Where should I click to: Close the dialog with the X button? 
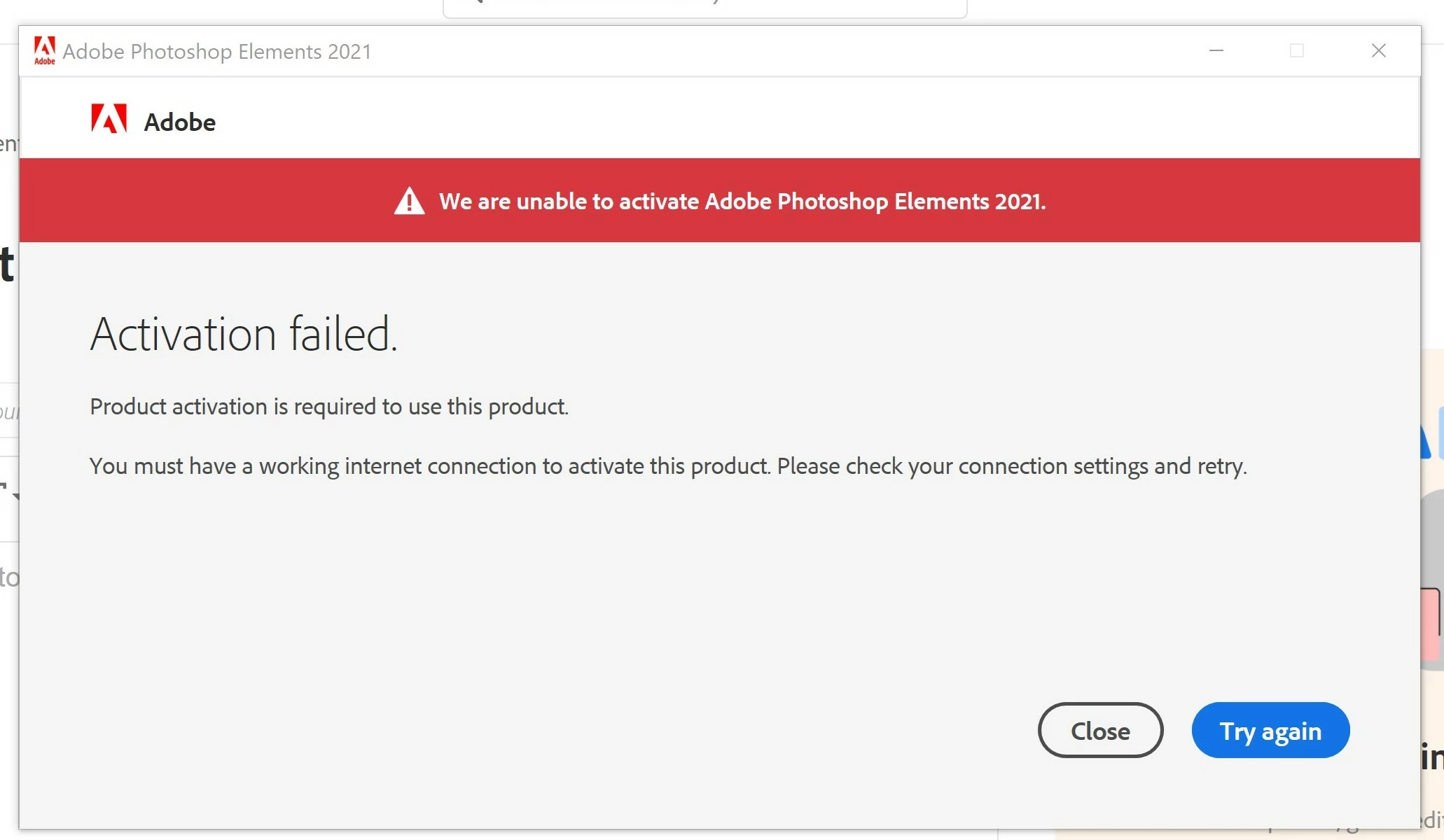tap(1378, 50)
